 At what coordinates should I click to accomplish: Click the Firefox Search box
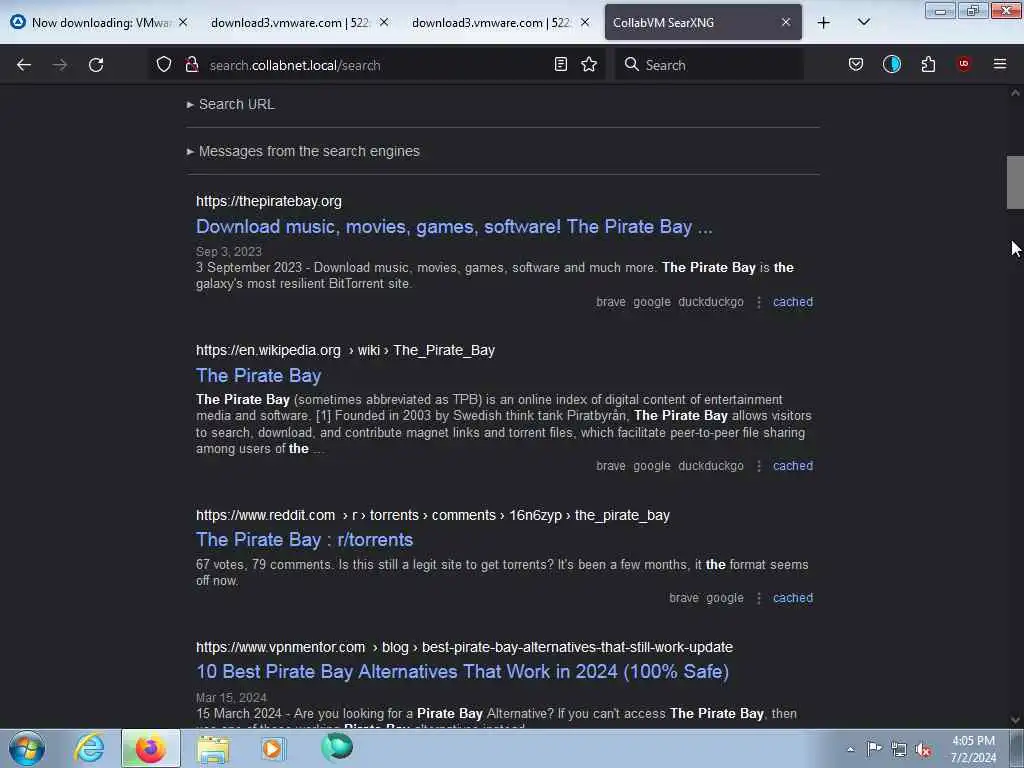tap(709, 65)
